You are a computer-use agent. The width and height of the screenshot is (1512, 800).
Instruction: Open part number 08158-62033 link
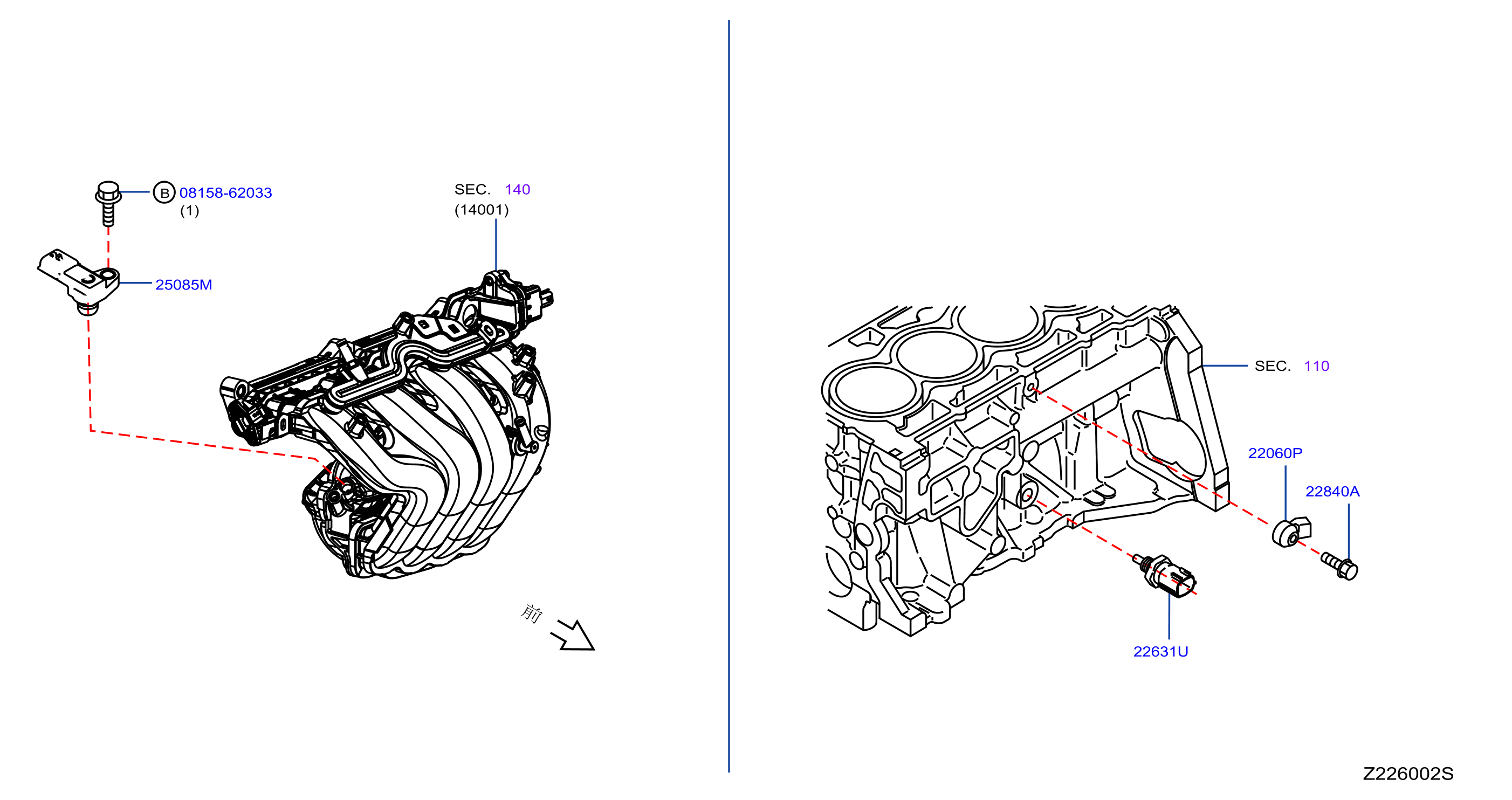pyautogui.click(x=225, y=192)
